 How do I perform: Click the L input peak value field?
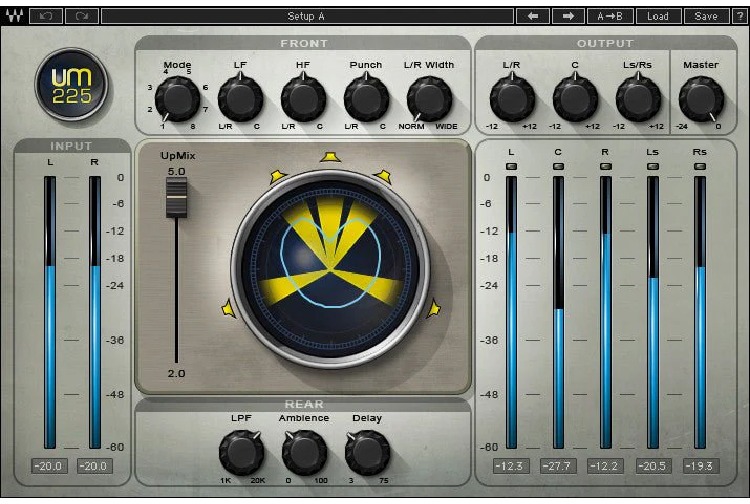pos(49,466)
